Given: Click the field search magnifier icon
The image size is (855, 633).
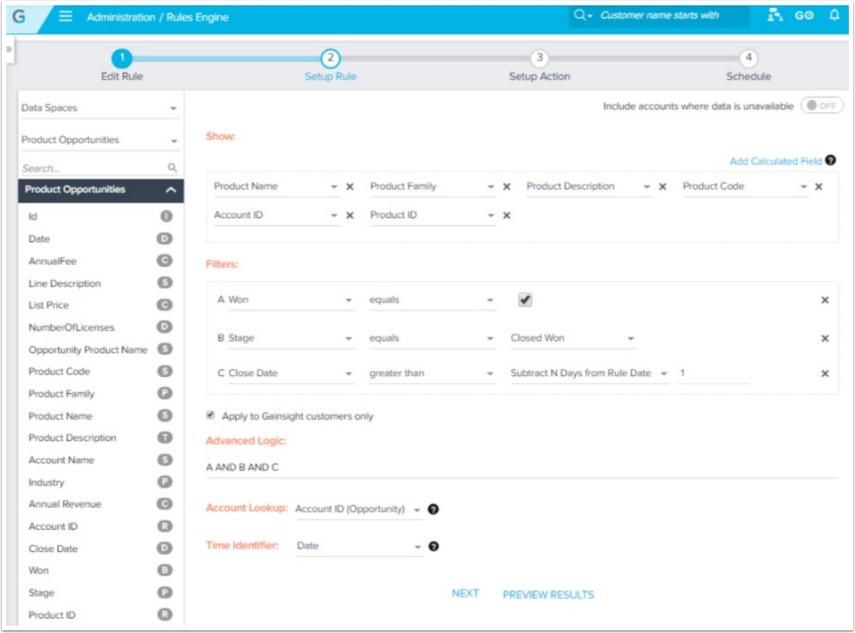Looking at the screenshot, I should pyautogui.click(x=172, y=167).
